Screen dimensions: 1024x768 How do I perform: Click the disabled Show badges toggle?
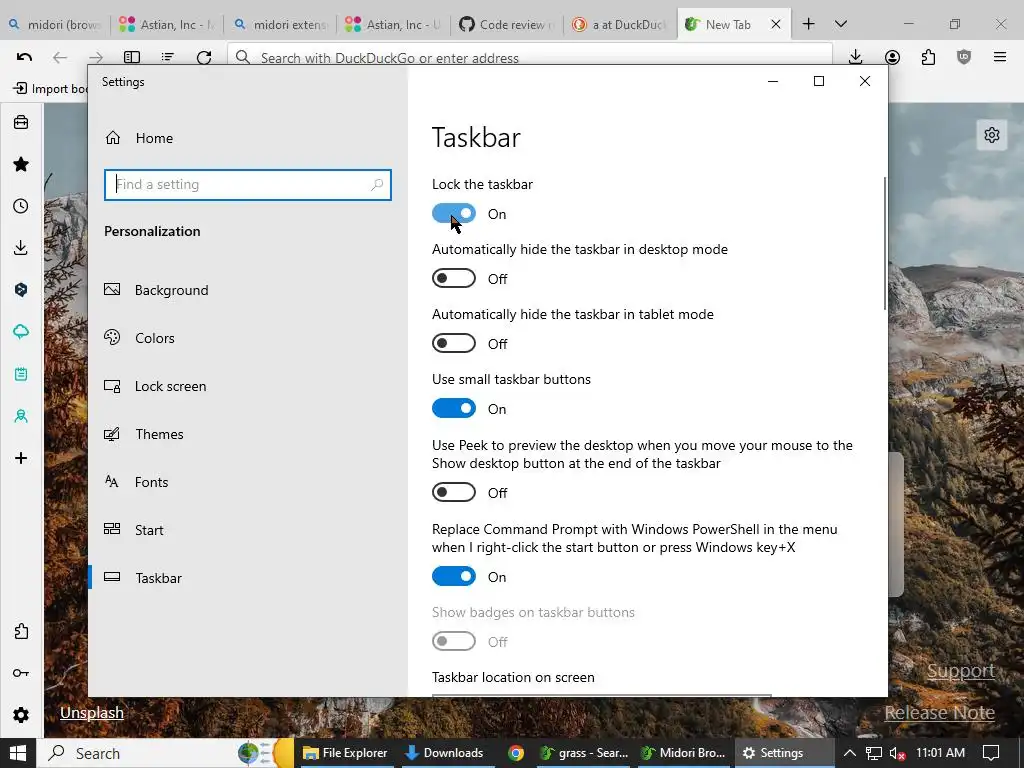pyautogui.click(x=454, y=641)
